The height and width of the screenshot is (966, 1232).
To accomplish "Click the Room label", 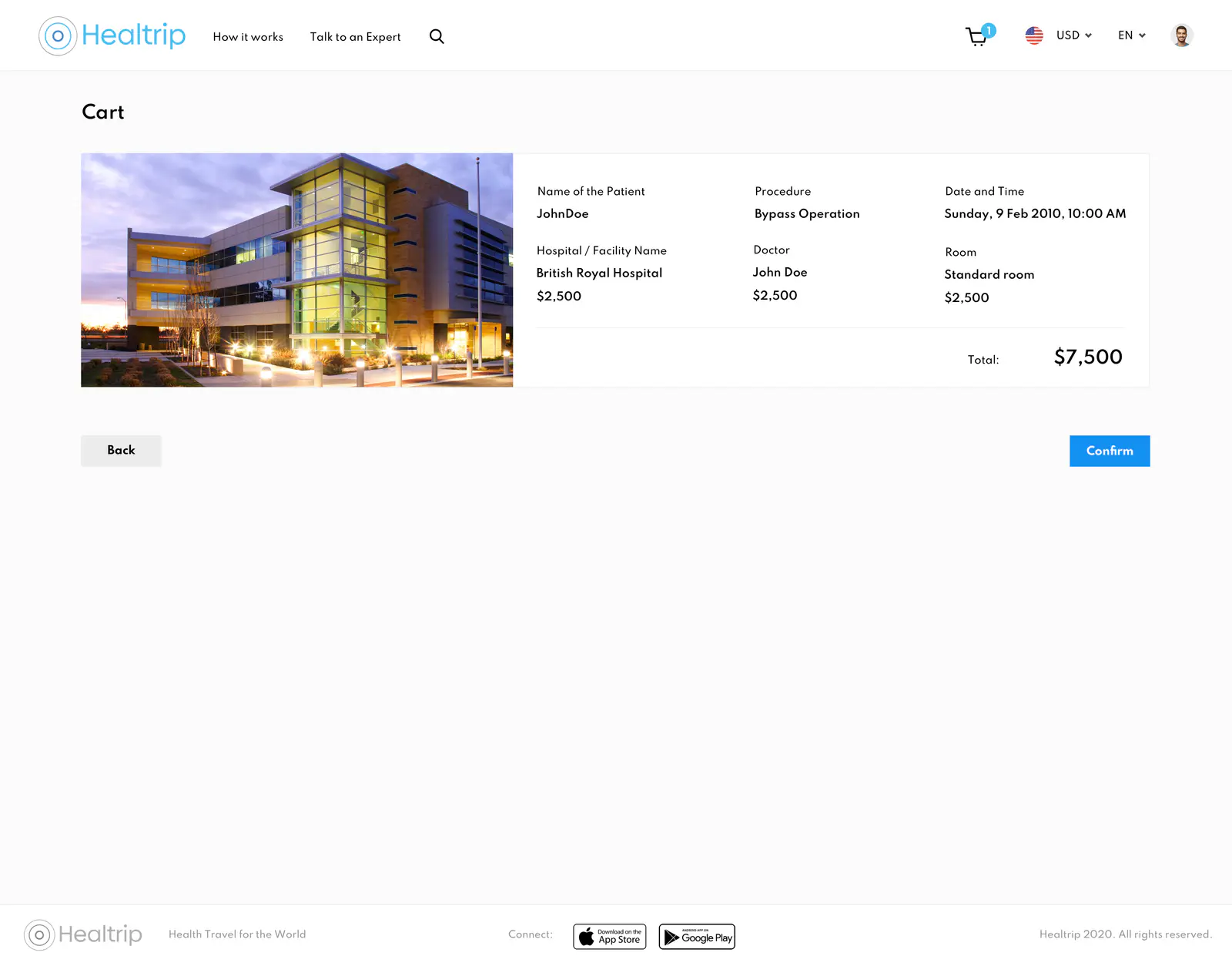I will (961, 253).
